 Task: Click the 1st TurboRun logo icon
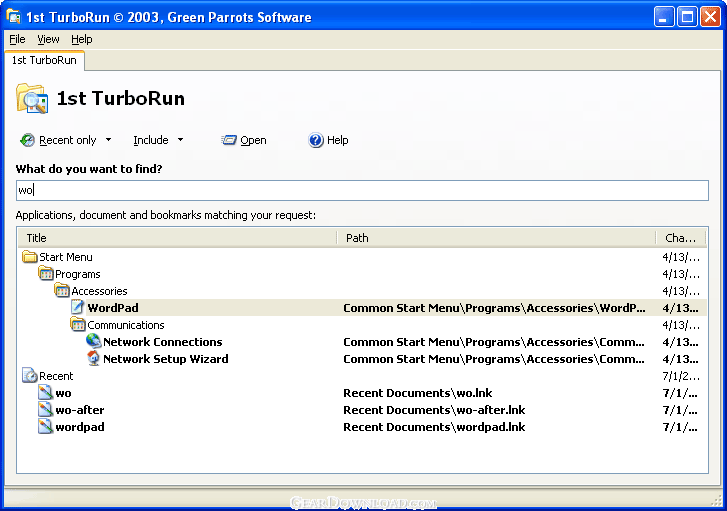[x=32, y=98]
